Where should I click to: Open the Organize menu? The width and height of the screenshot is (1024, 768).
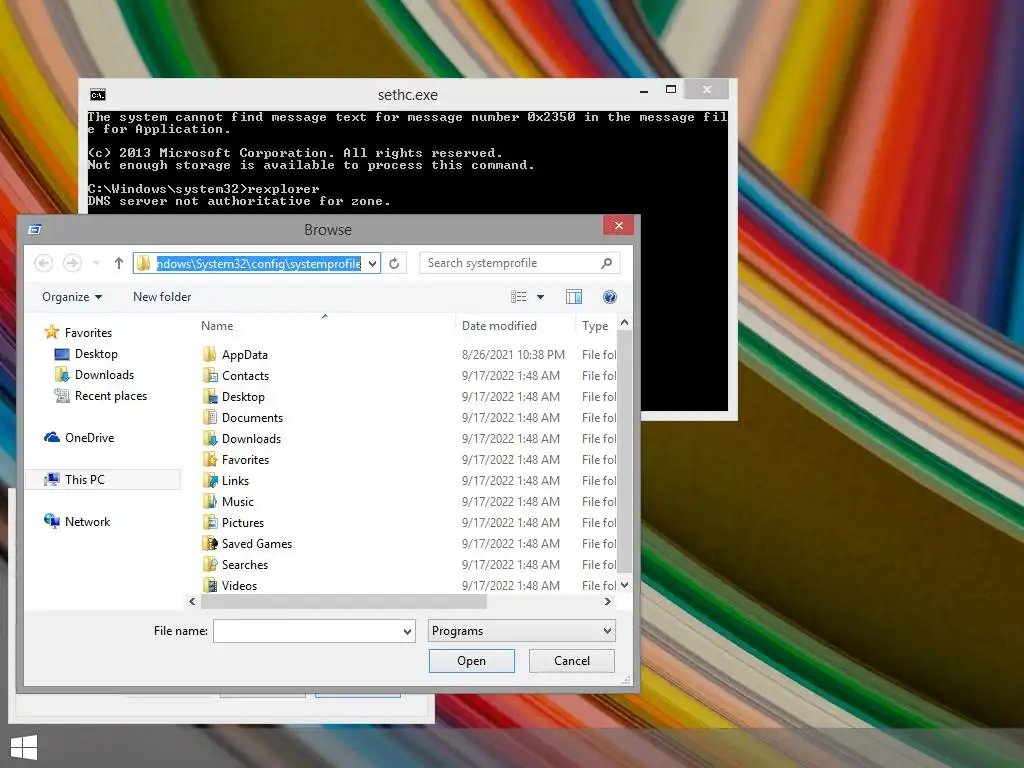tap(72, 297)
